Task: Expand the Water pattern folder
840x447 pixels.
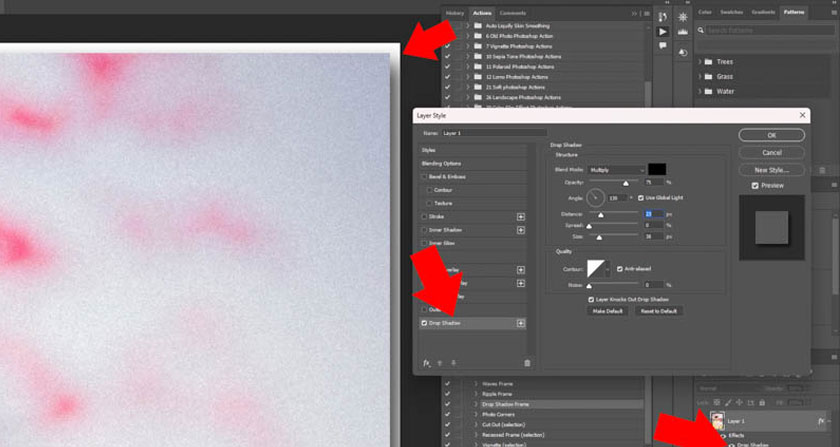Action: pos(700,92)
